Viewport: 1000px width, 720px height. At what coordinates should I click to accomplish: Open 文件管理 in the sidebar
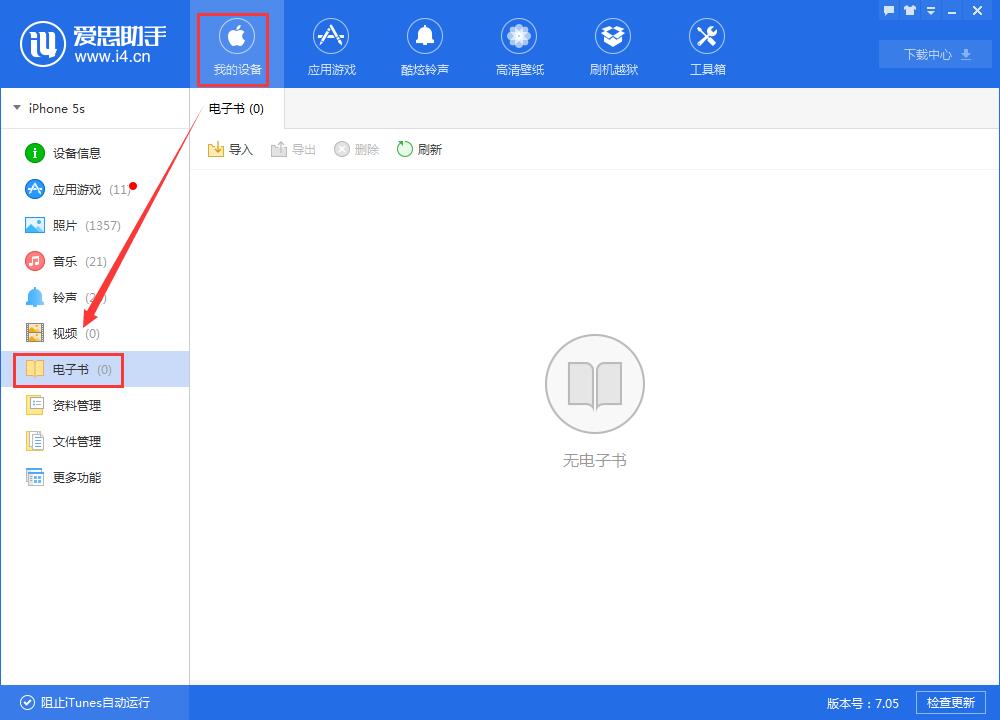[x=94, y=441]
